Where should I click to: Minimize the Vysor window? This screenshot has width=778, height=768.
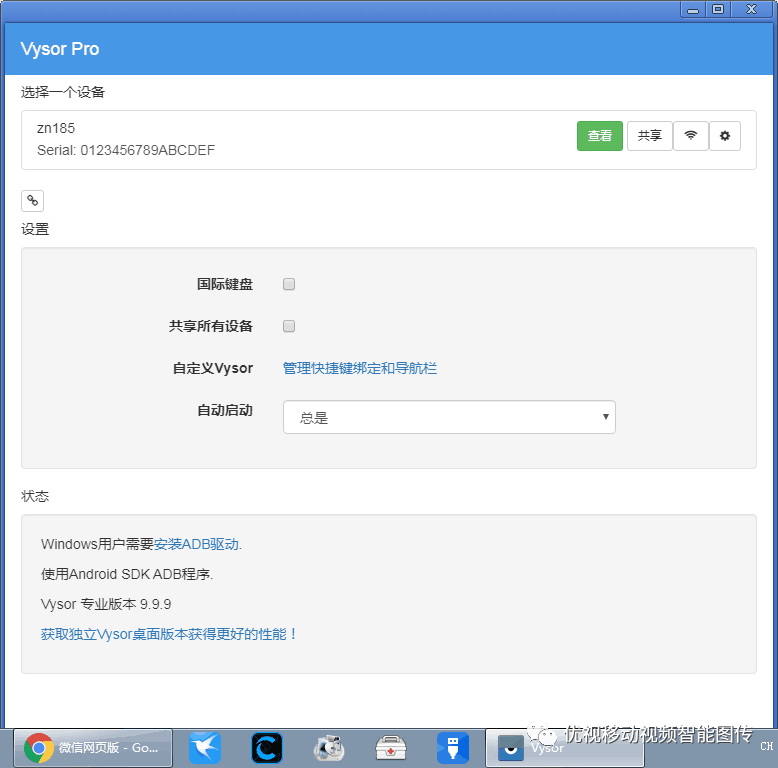[693, 9]
